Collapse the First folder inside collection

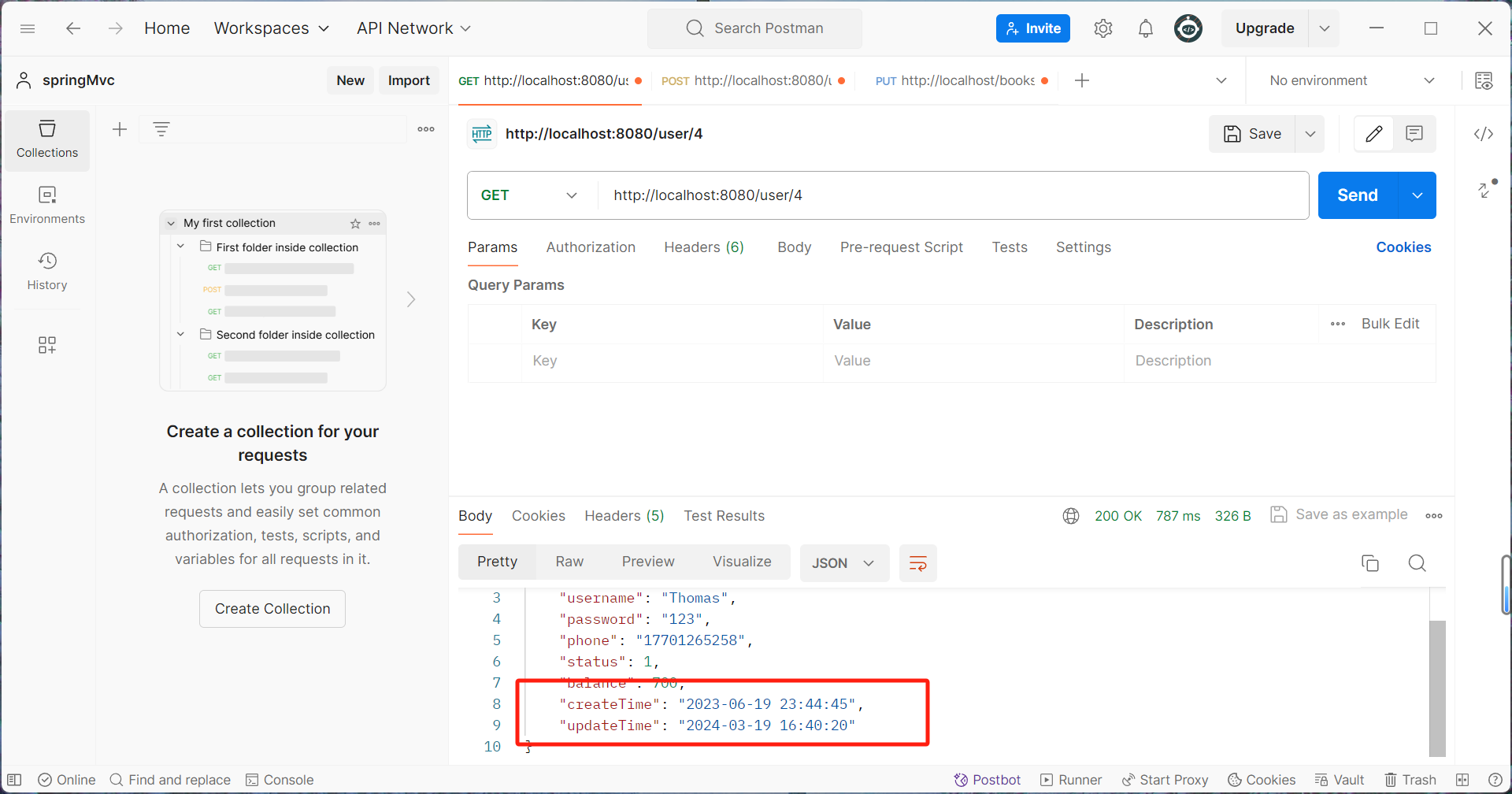coord(180,247)
